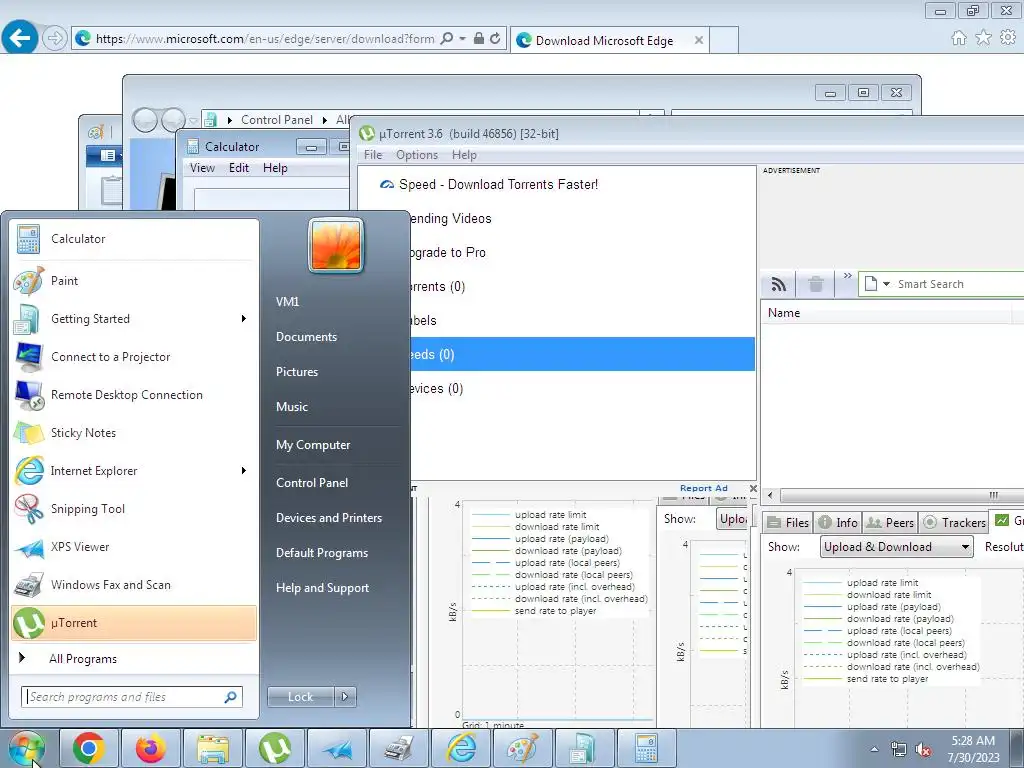Image resolution: width=1024 pixels, height=768 pixels.
Task: Open Calculator from the Start menu
Action: [134, 239]
